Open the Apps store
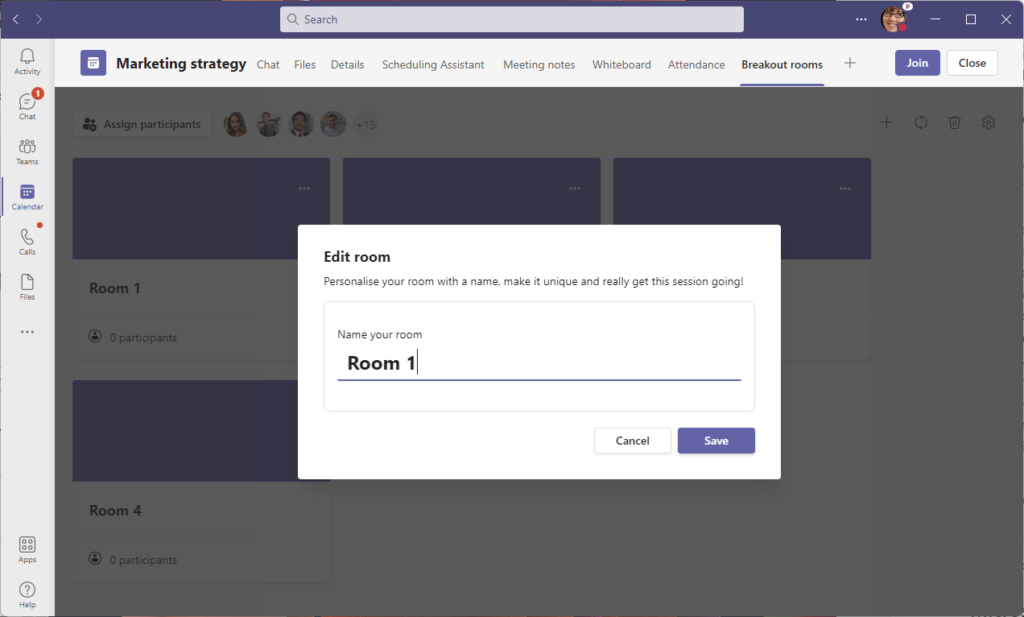Image resolution: width=1024 pixels, height=617 pixels. point(27,550)
